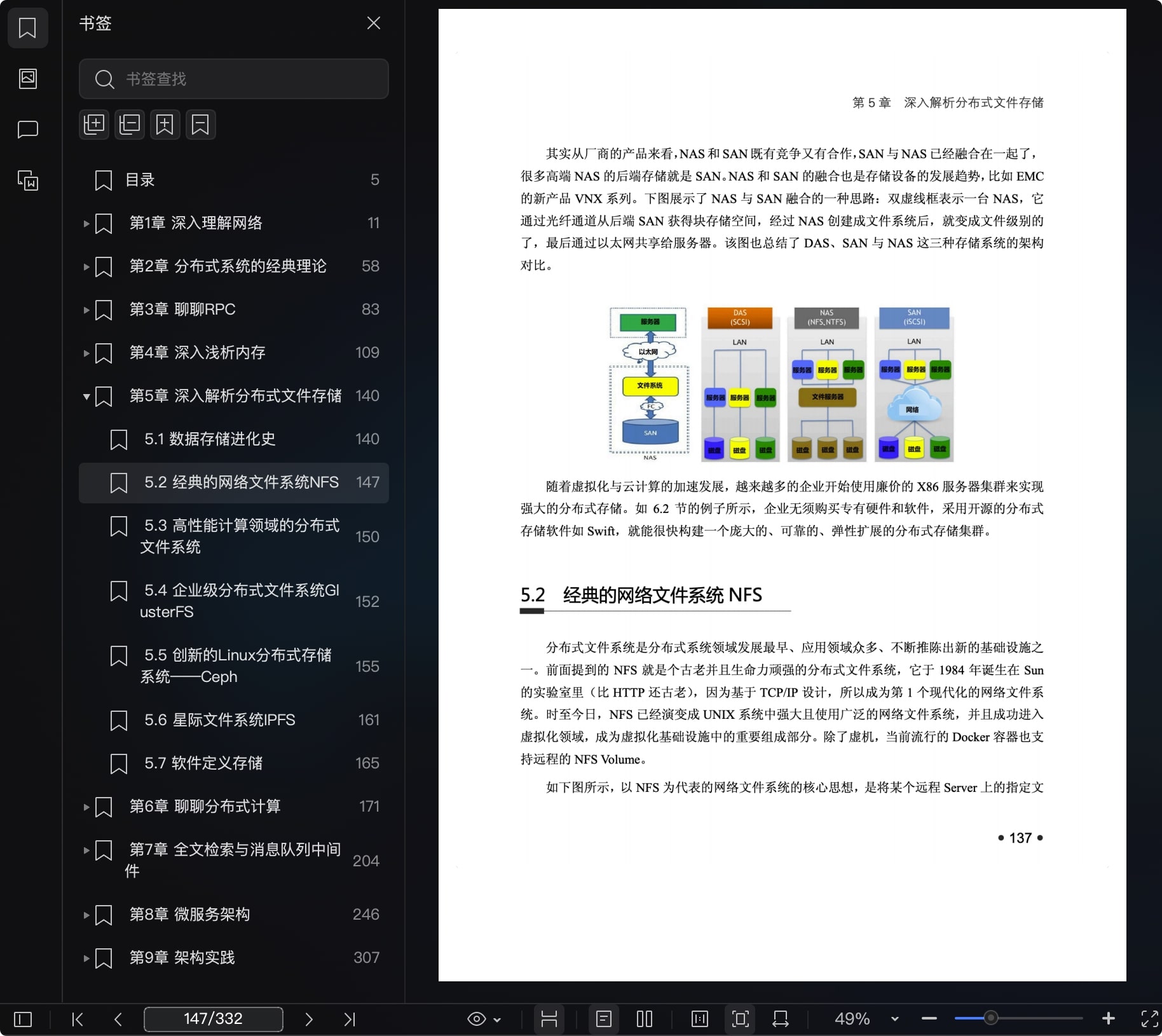This screenshot has width=1162, height=1036.
Task: Expand 第1章 深入理解网络 bookmark
Action: [x=86, y=223]
